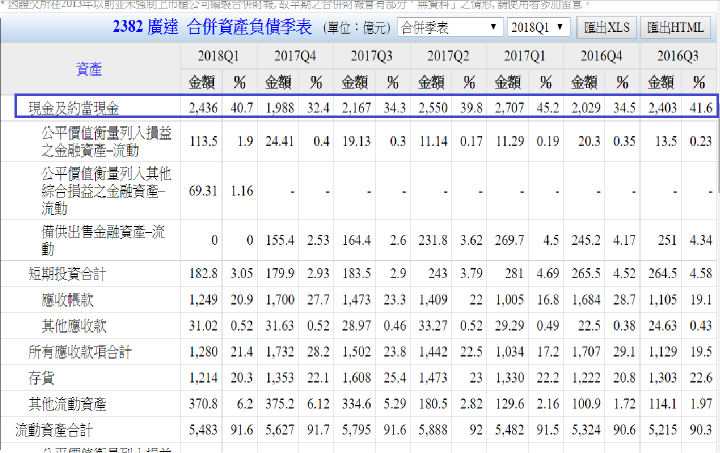Screen dimensions: 720x453
Task: Click the 269.7 value in 2017Q1 column
Action: click(x=509, y=240)
